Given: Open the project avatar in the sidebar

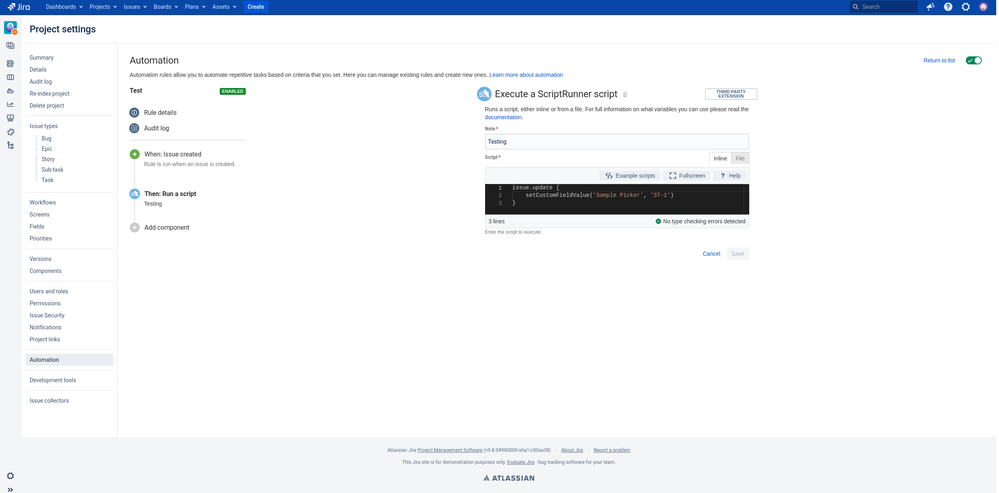Looking at the screenshot, I should click(x=10, y=27).
